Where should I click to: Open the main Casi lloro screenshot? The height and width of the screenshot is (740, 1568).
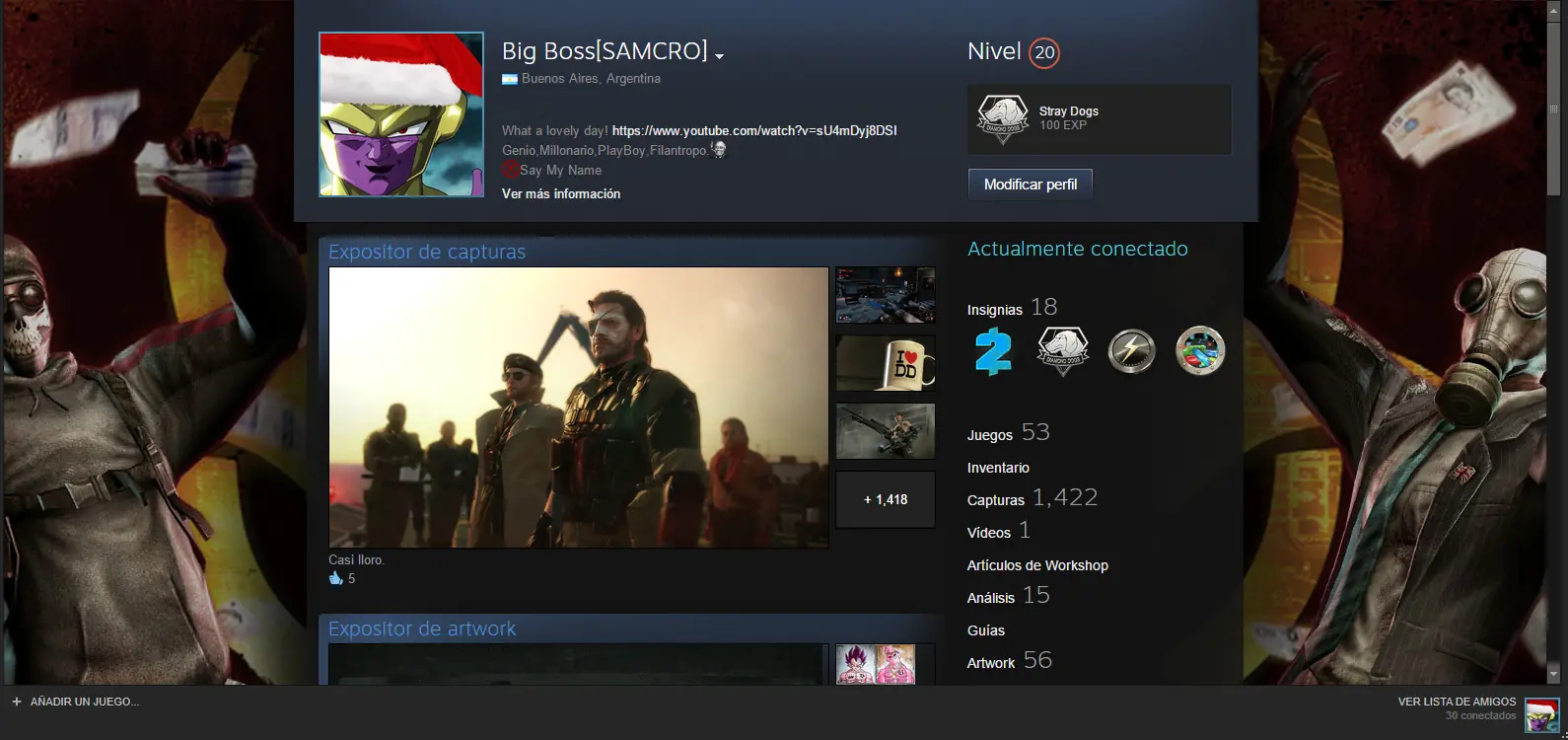[x=579, y=407]
